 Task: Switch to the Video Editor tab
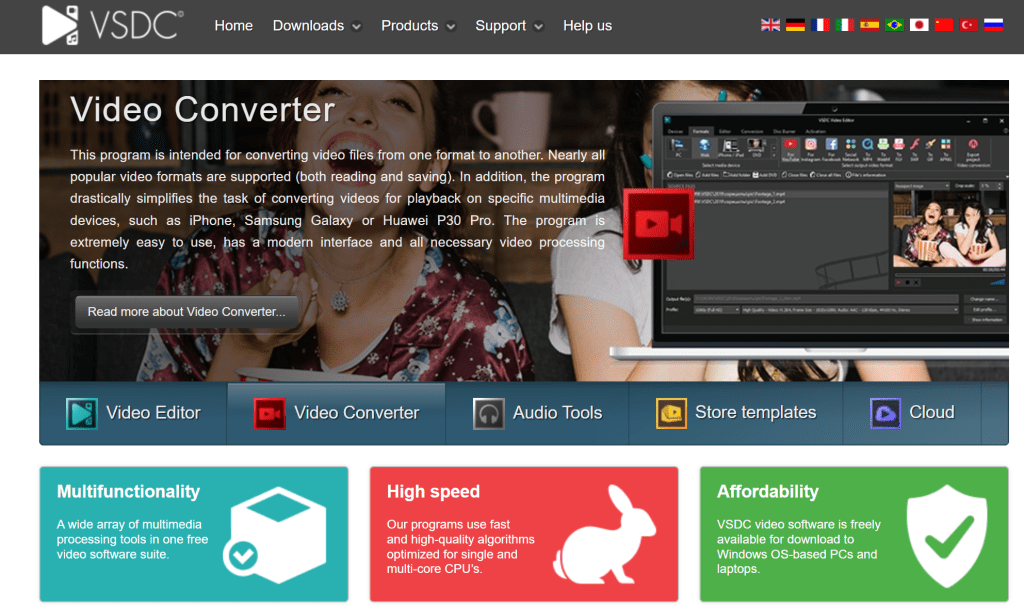pyautogui.click(x=133, y=413)
